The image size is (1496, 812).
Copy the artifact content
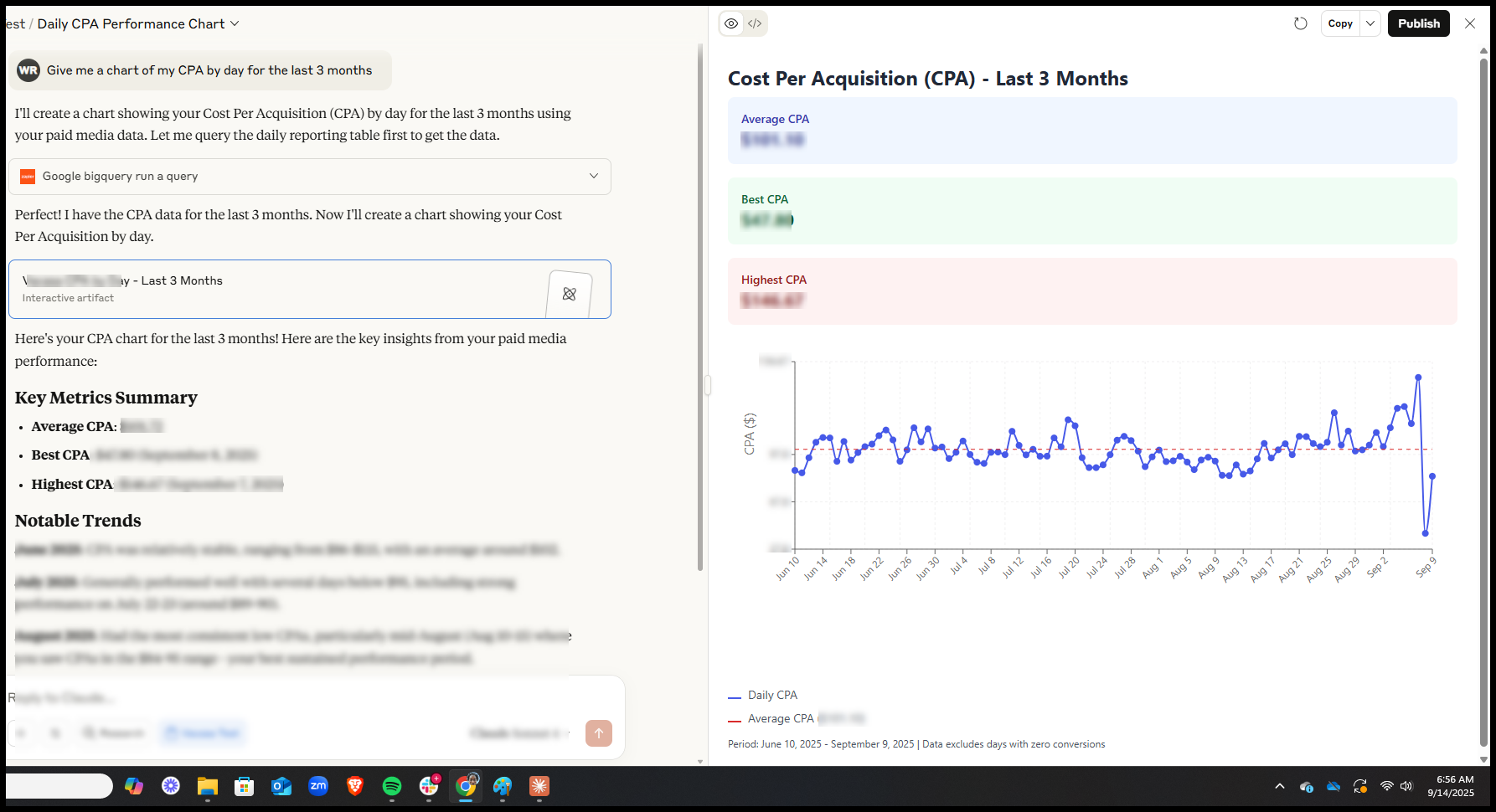[x=1340, y=23]
